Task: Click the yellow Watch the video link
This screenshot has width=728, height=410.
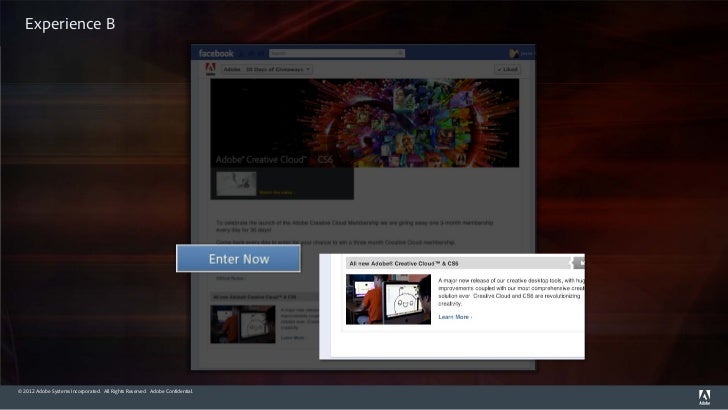Action: click(x=276, y=192)
